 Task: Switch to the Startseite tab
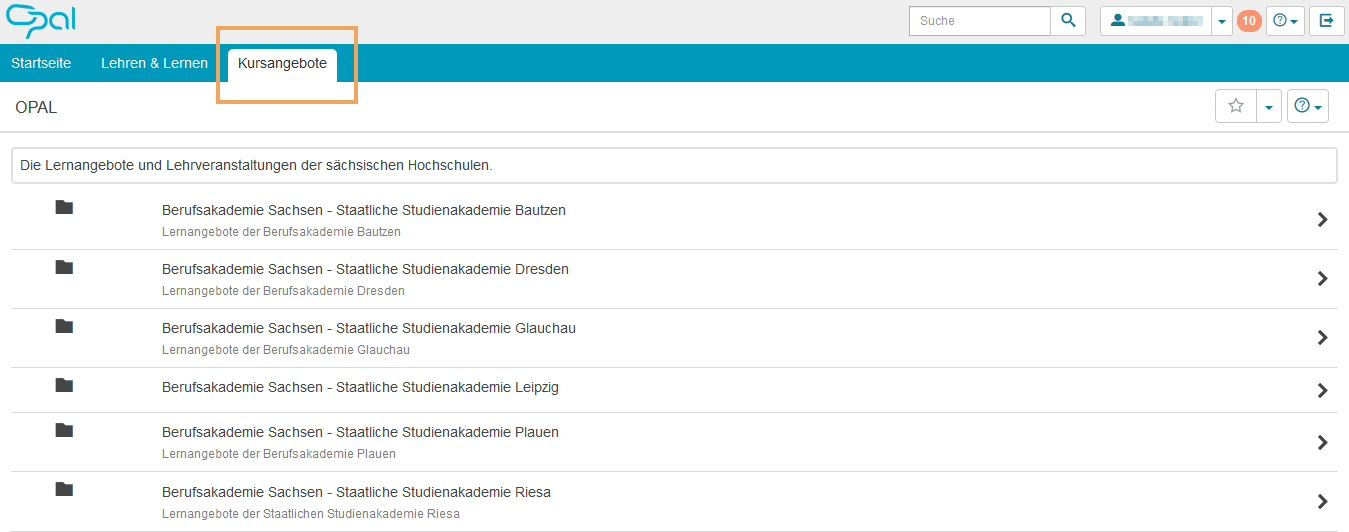(41, 63)
